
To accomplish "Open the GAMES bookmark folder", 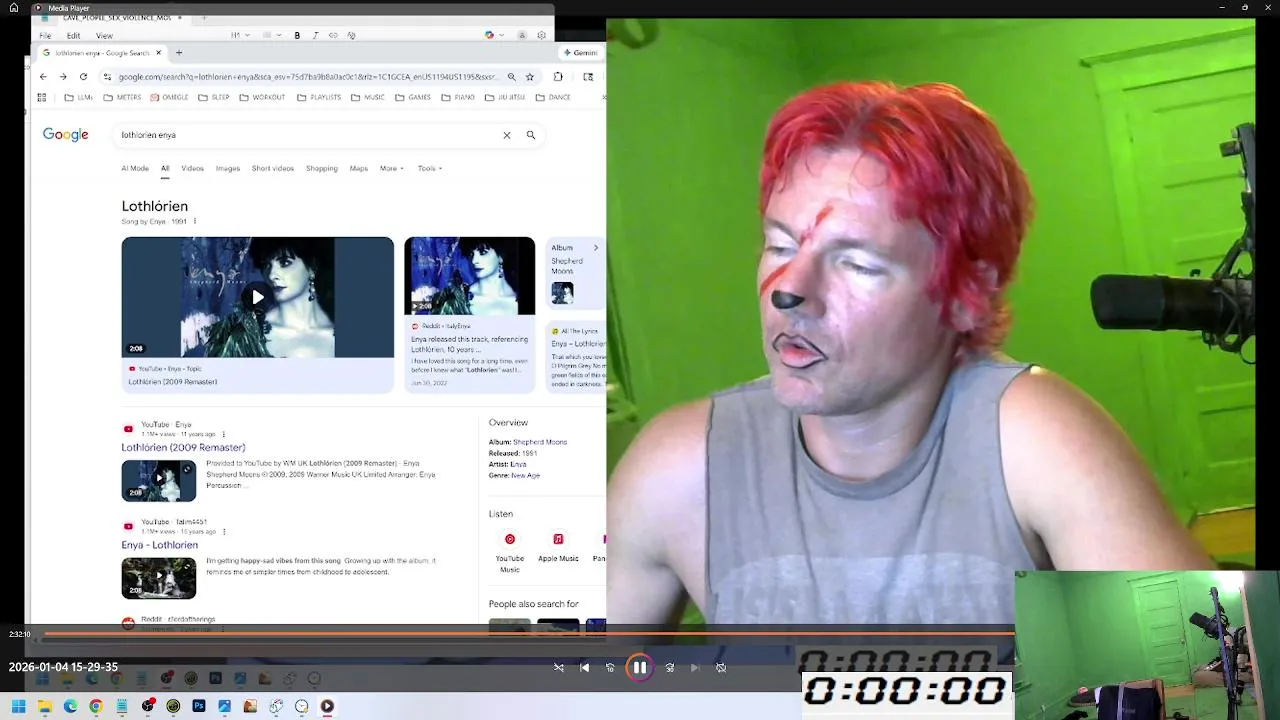I will 413,97.
